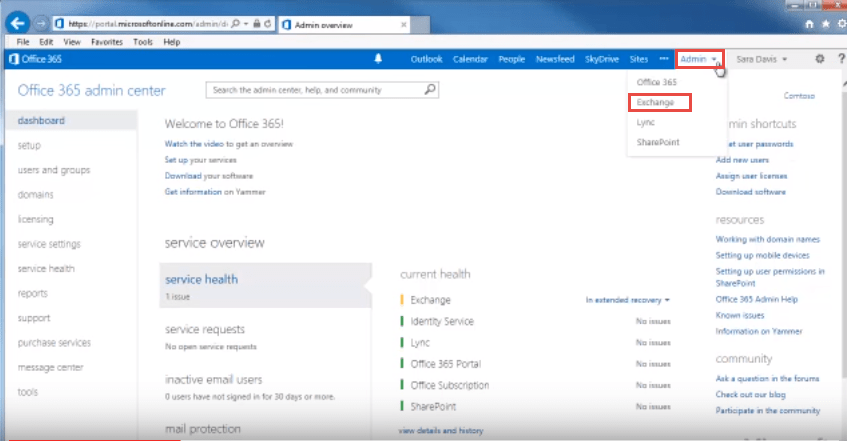Click Working with domain names resource
847x441 pixels.
[x=768, y=239]
